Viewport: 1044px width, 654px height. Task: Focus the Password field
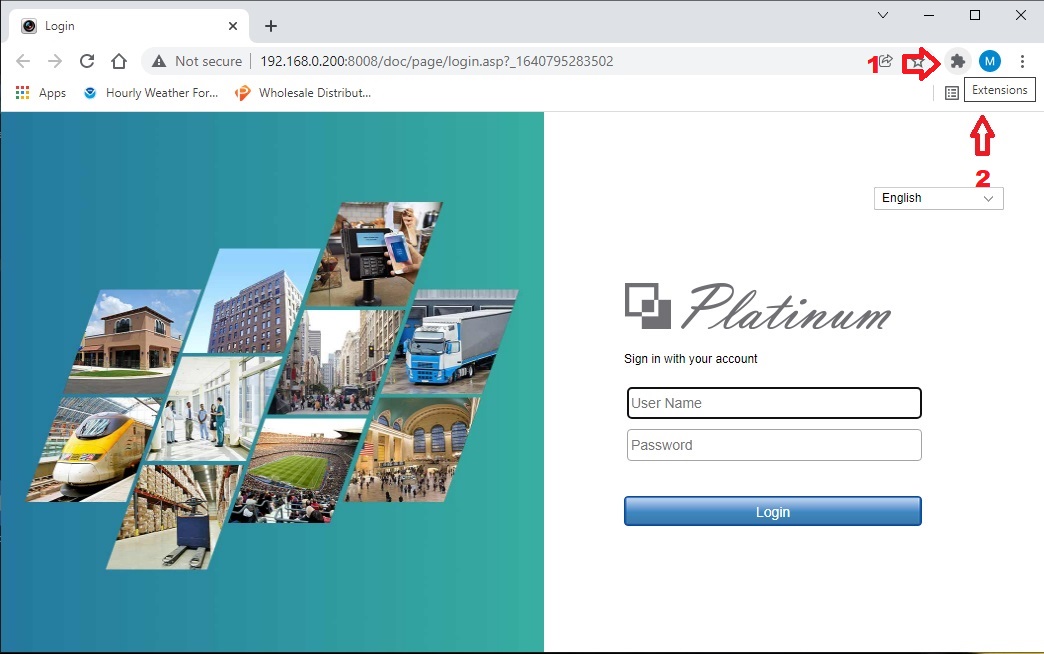coord(773,445)
